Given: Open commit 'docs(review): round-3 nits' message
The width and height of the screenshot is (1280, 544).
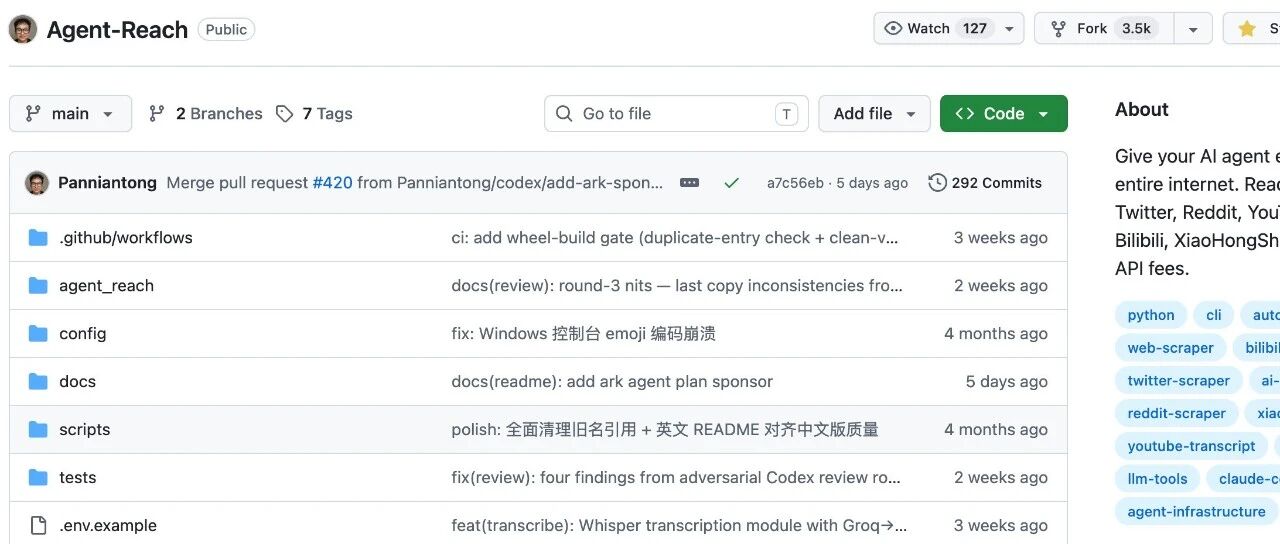Looking at the screenshot, I should pyautogui.click(x=677, y=285).
